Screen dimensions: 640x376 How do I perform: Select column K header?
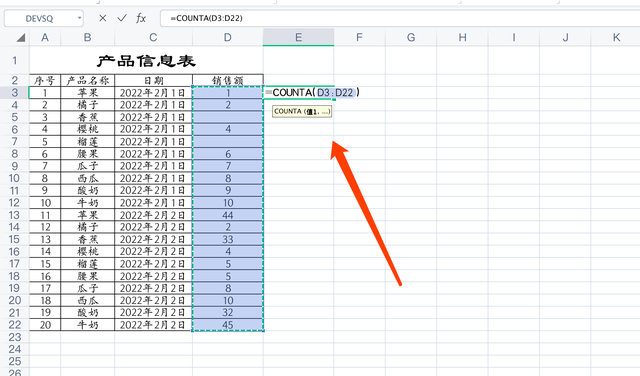pos(616,38)
